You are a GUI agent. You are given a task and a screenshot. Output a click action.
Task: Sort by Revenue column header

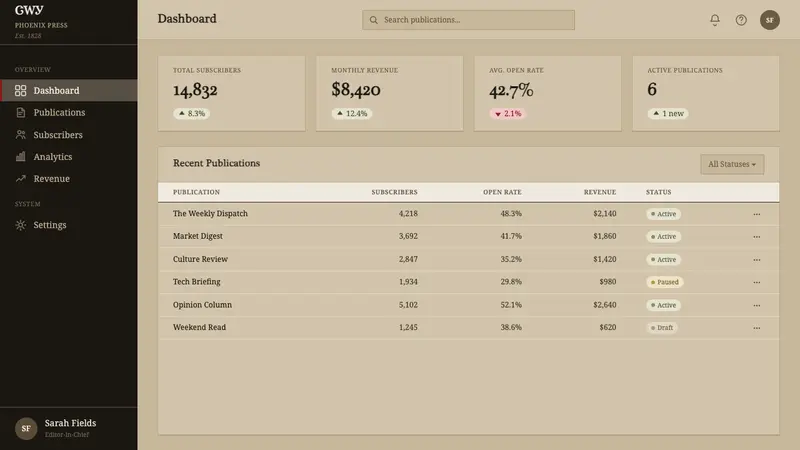[600, 192]
